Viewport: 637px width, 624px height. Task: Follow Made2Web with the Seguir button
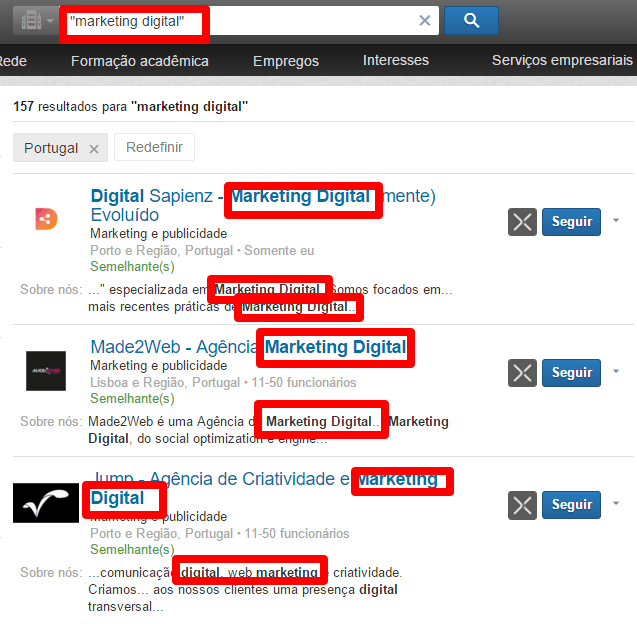[x=571, y=373]
